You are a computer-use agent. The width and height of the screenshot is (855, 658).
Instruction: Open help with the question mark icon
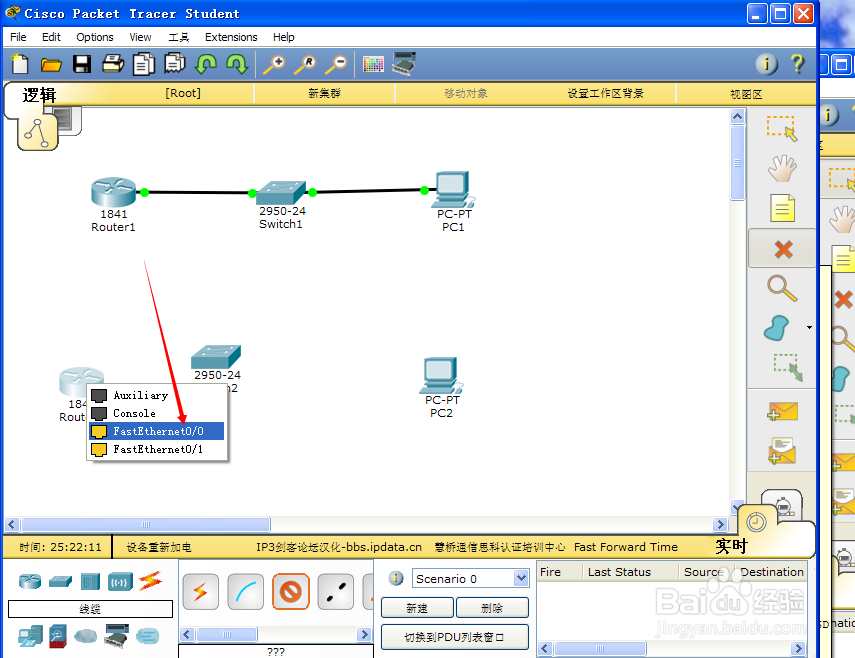point(797,64)
